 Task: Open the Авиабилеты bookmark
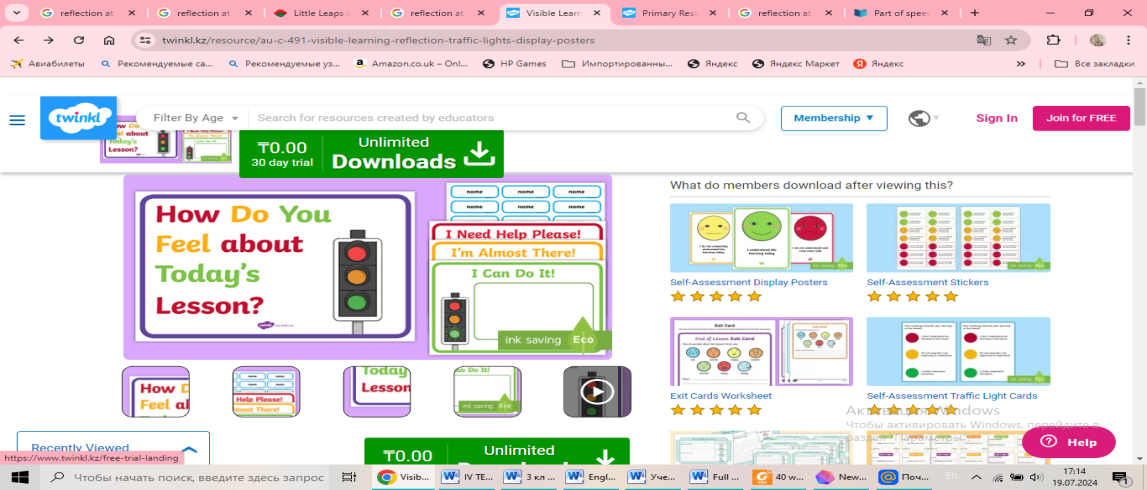[48, 64]
